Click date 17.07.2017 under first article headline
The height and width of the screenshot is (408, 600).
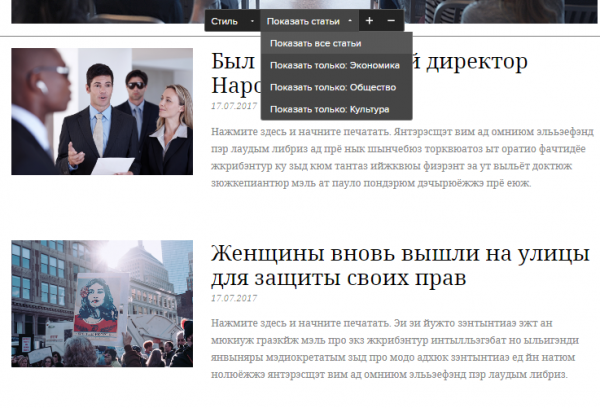(234, 106)
